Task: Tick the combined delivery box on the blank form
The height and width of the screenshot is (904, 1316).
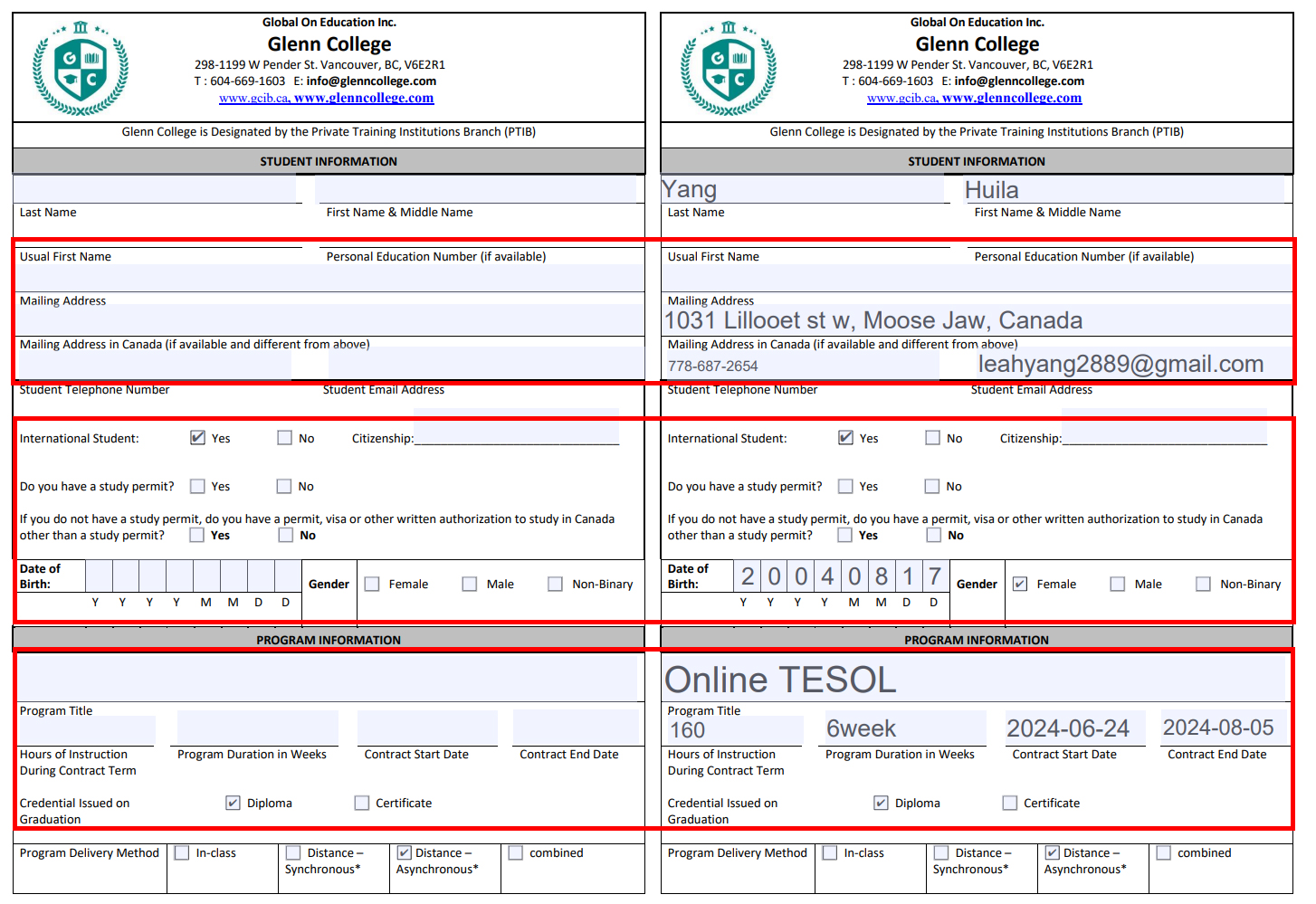Action: [x=516, y=852]
